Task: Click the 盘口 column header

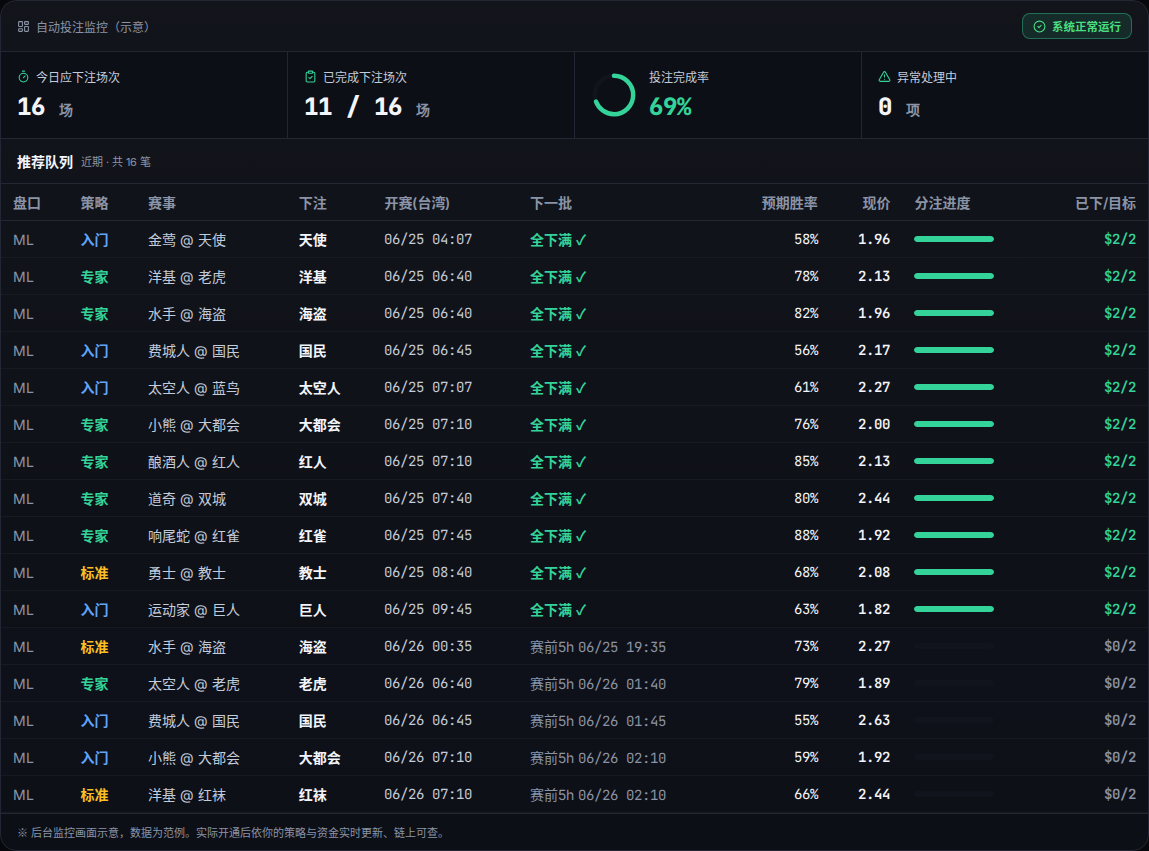Action: click(x=27, y=203)
